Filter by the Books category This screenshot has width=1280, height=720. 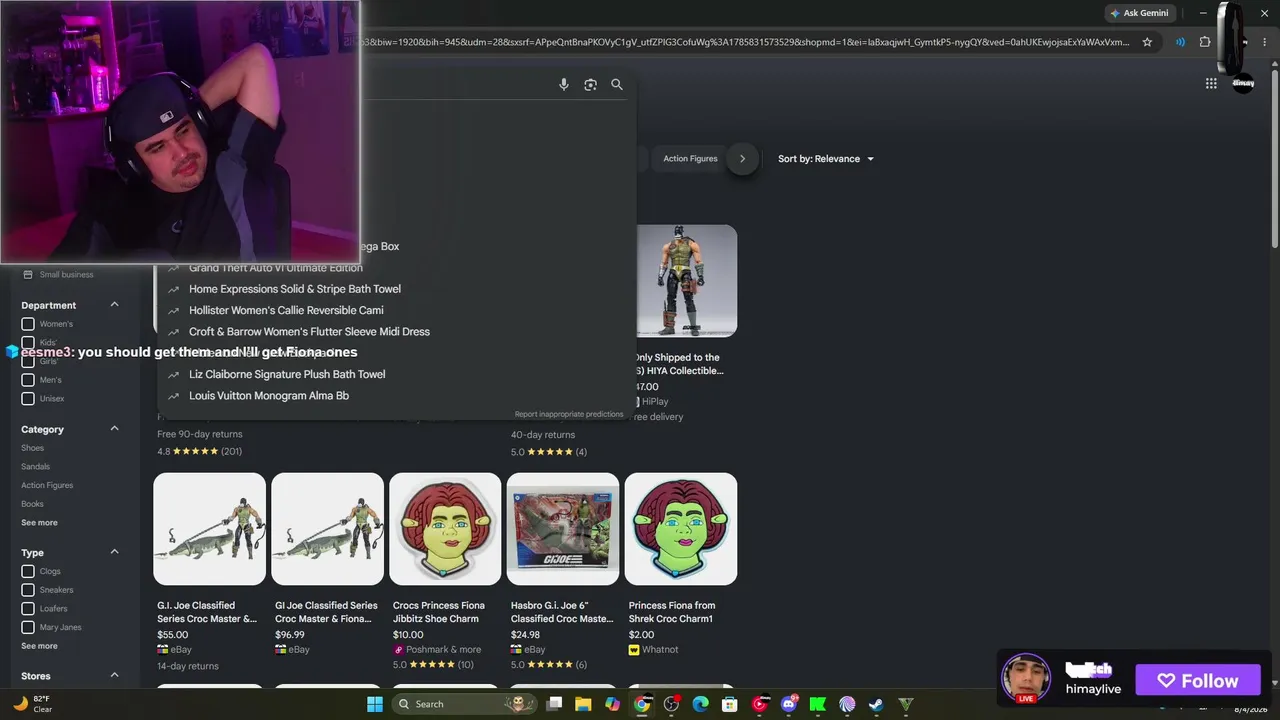[32, 504]
